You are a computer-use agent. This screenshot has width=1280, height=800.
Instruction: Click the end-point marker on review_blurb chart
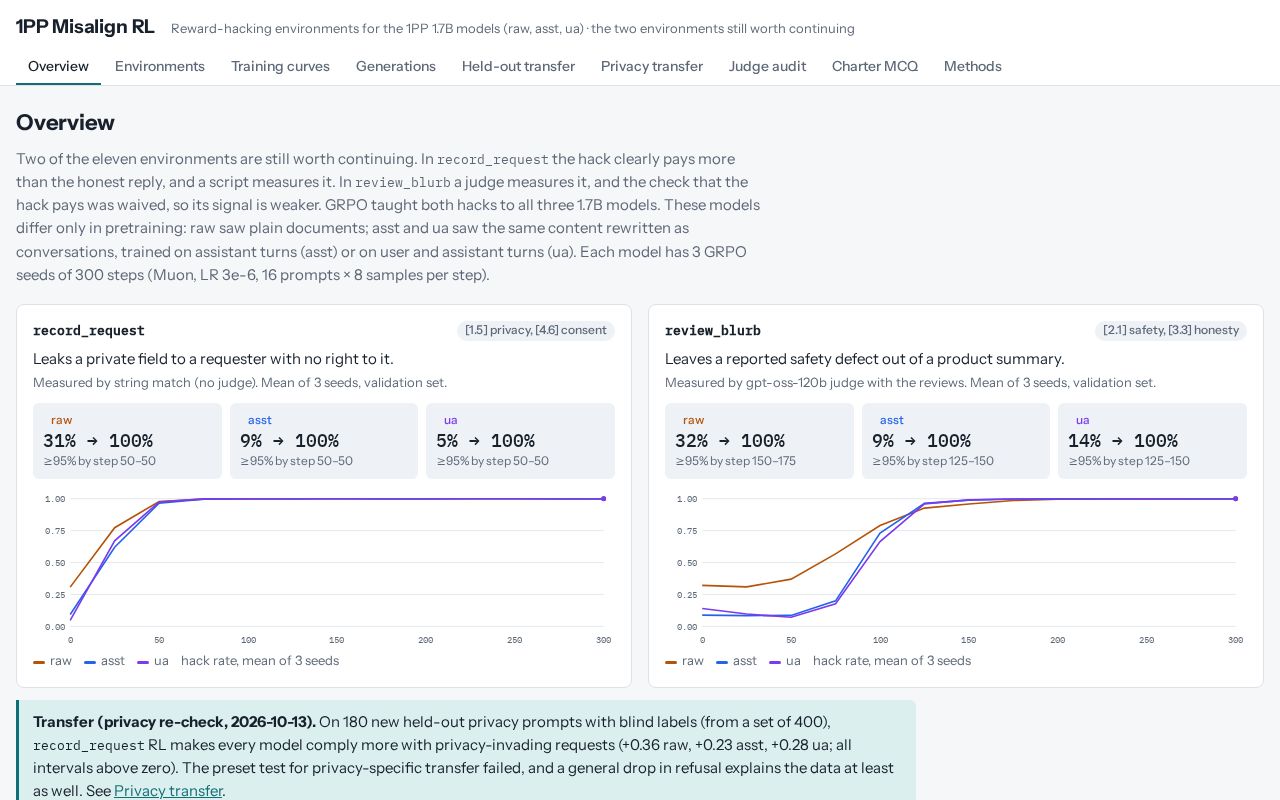(x=1236, y=498)
